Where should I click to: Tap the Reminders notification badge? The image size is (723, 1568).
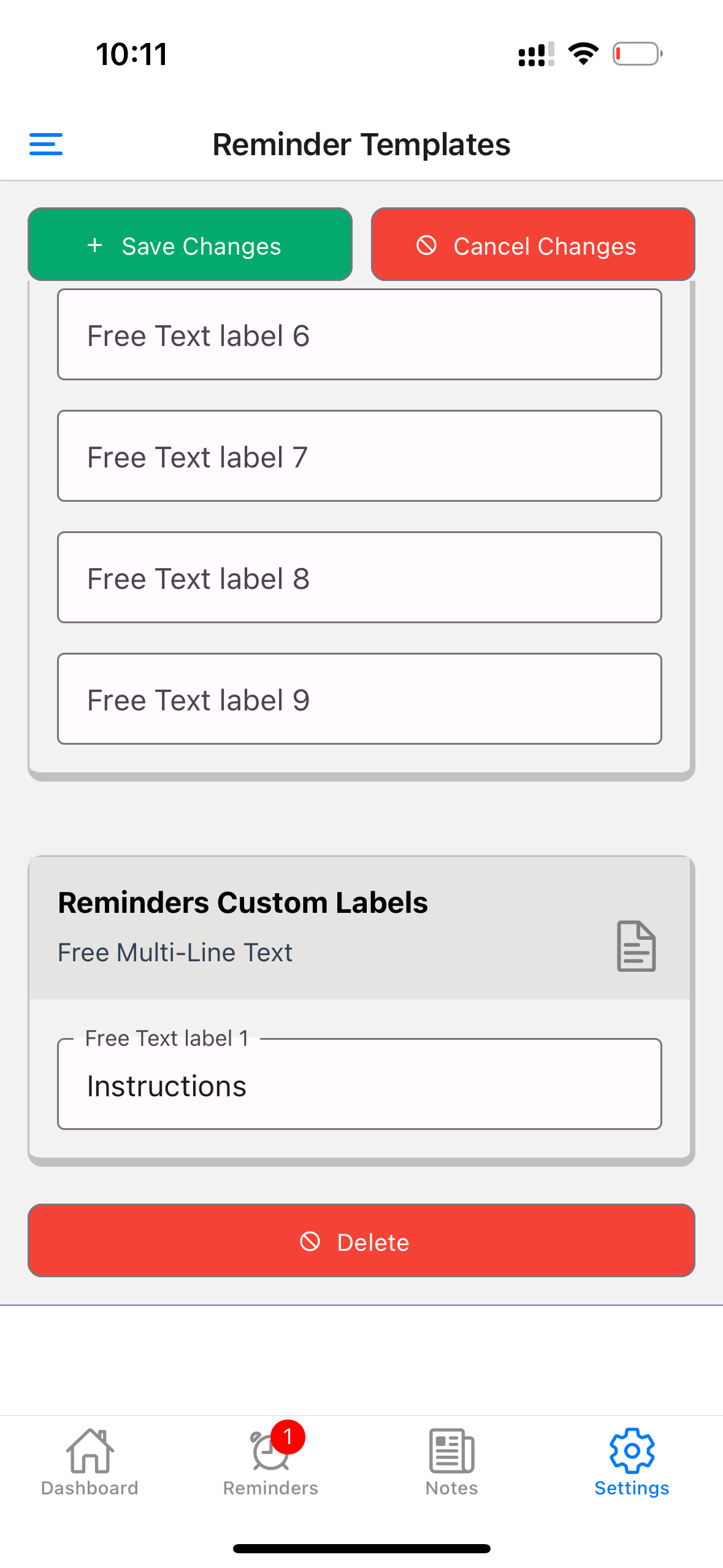click(288, 1436)
